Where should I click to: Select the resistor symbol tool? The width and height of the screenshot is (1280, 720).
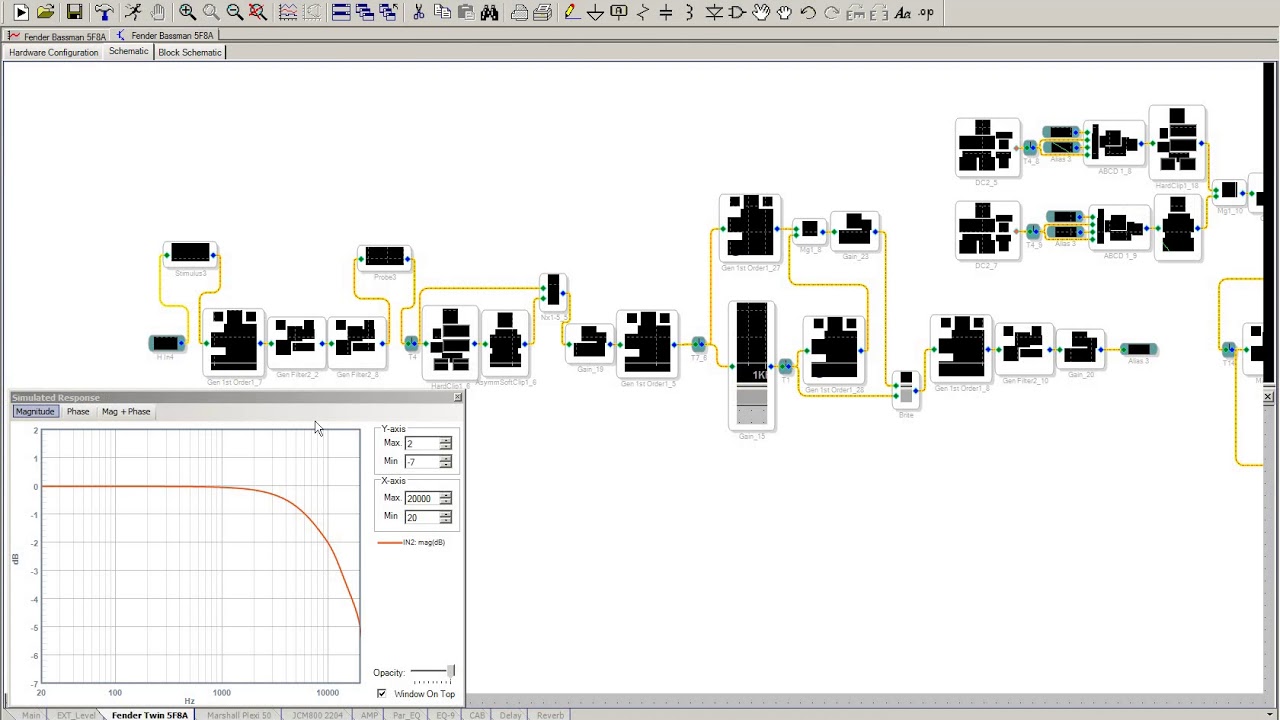(642, 12)
